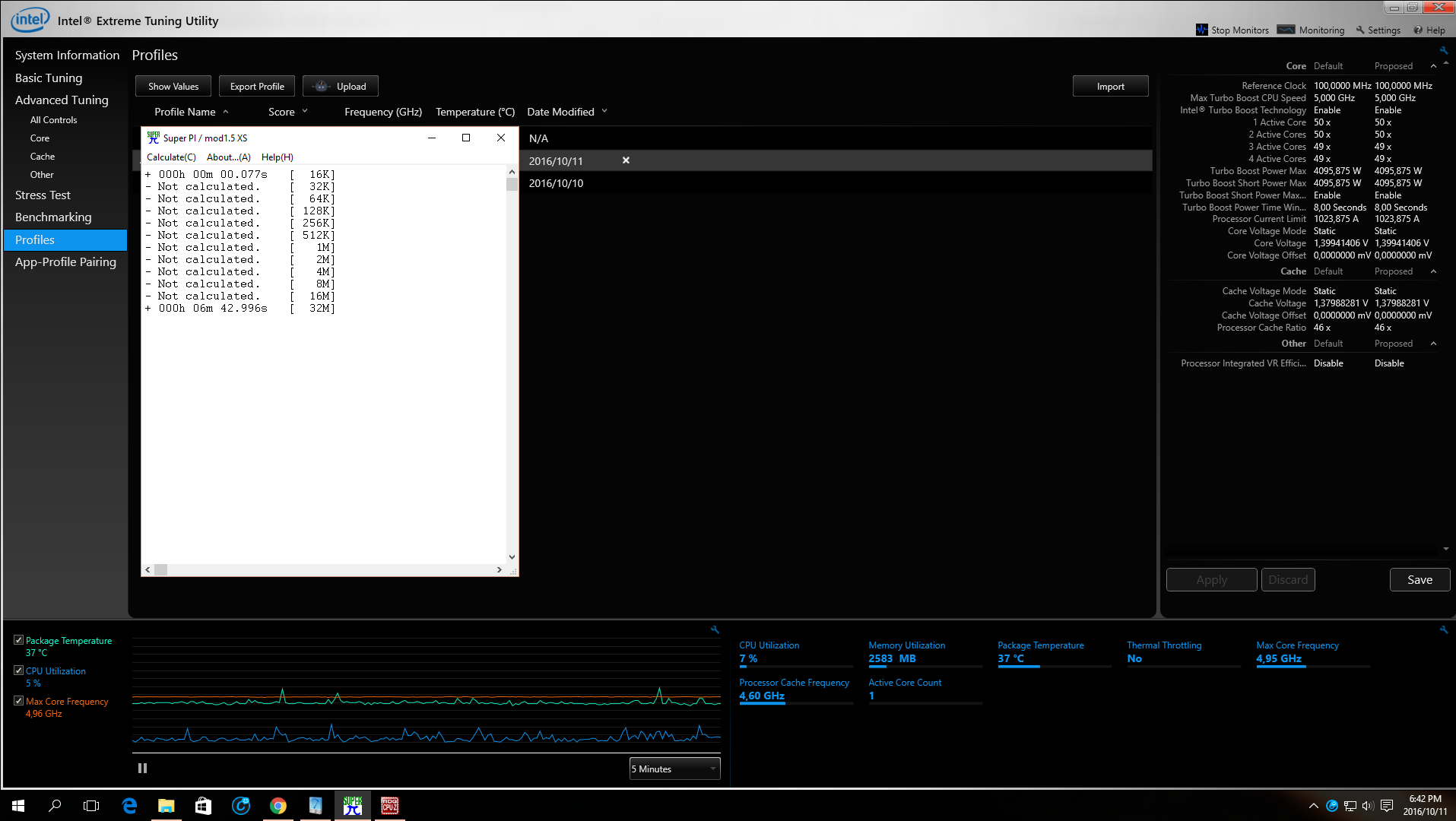
Task: Collapse the Core settings section
Action: (x=1434, y=66)
